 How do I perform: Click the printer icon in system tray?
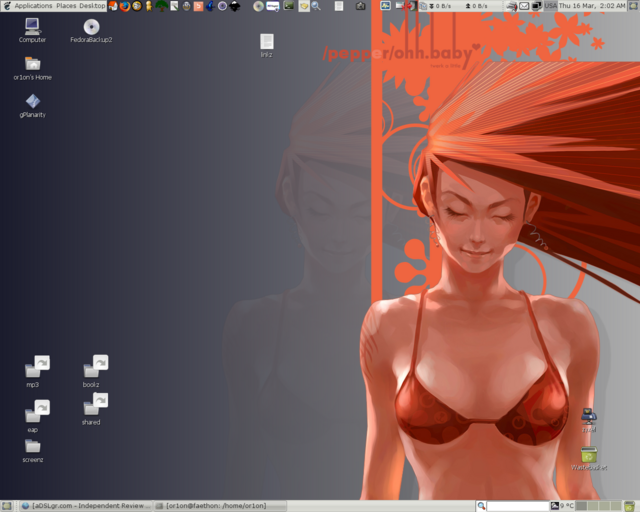pos(511,6)
